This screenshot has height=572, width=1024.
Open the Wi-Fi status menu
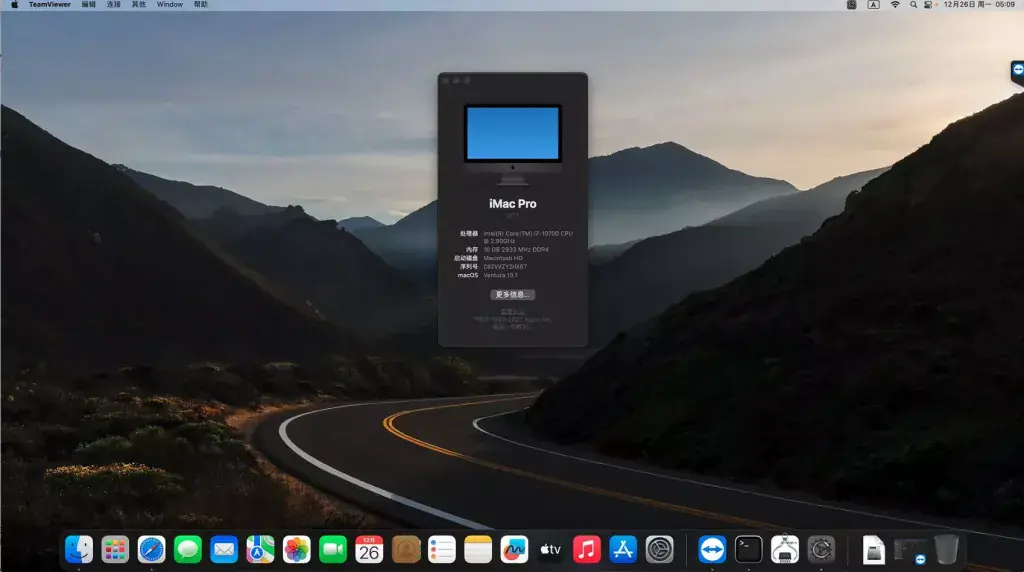(895, 5)
